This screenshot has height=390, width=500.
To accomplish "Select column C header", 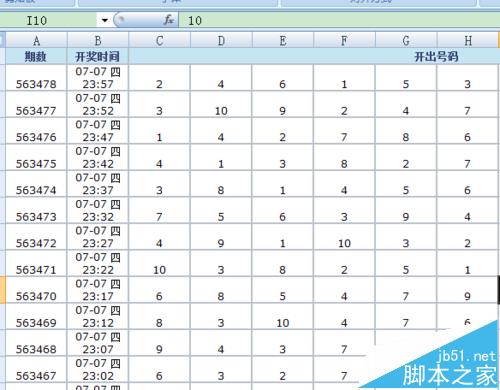I will tap(159, 40).
